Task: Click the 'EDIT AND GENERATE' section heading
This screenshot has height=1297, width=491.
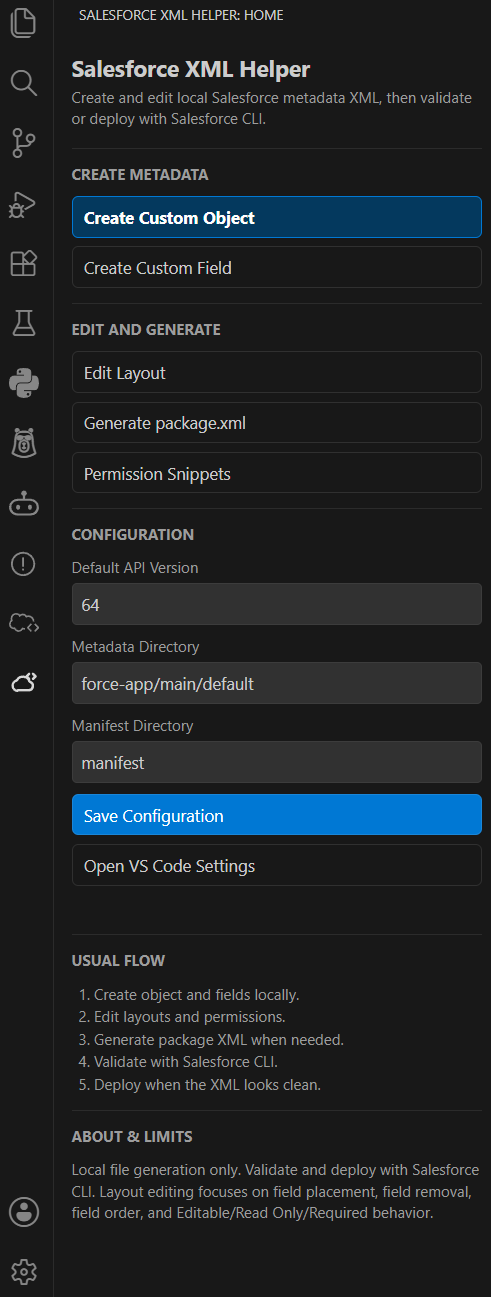Action: click(146, 330)
